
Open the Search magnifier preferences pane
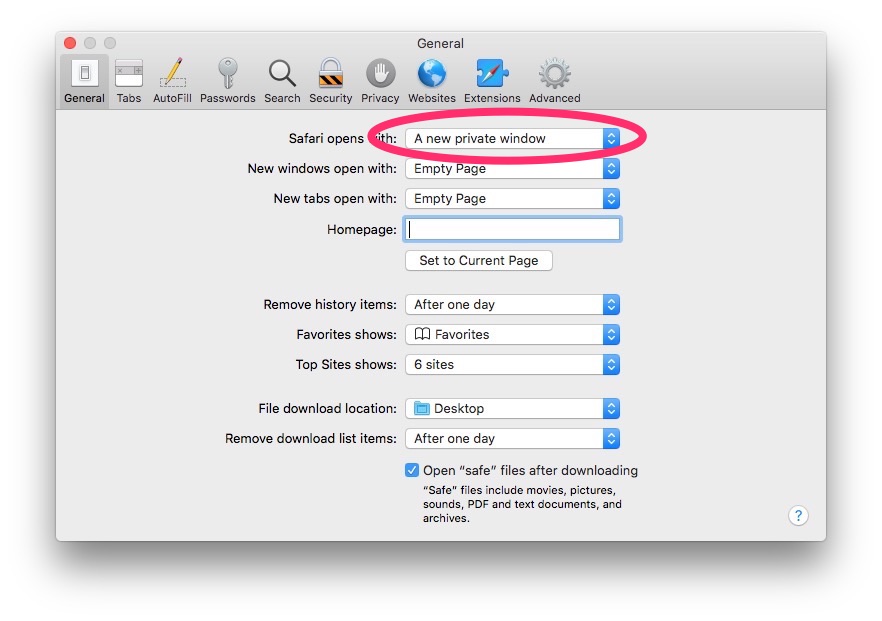click(282, 81)
